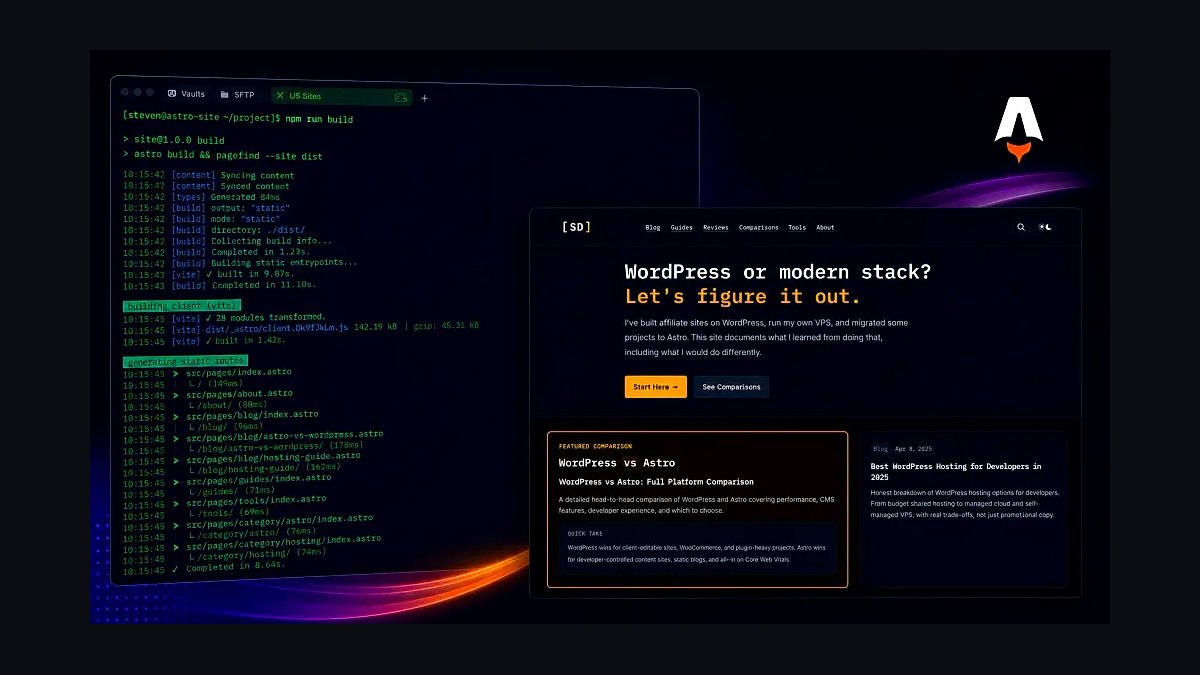Click the 'Apr 8, 2025' post date

tap(912, 449)
